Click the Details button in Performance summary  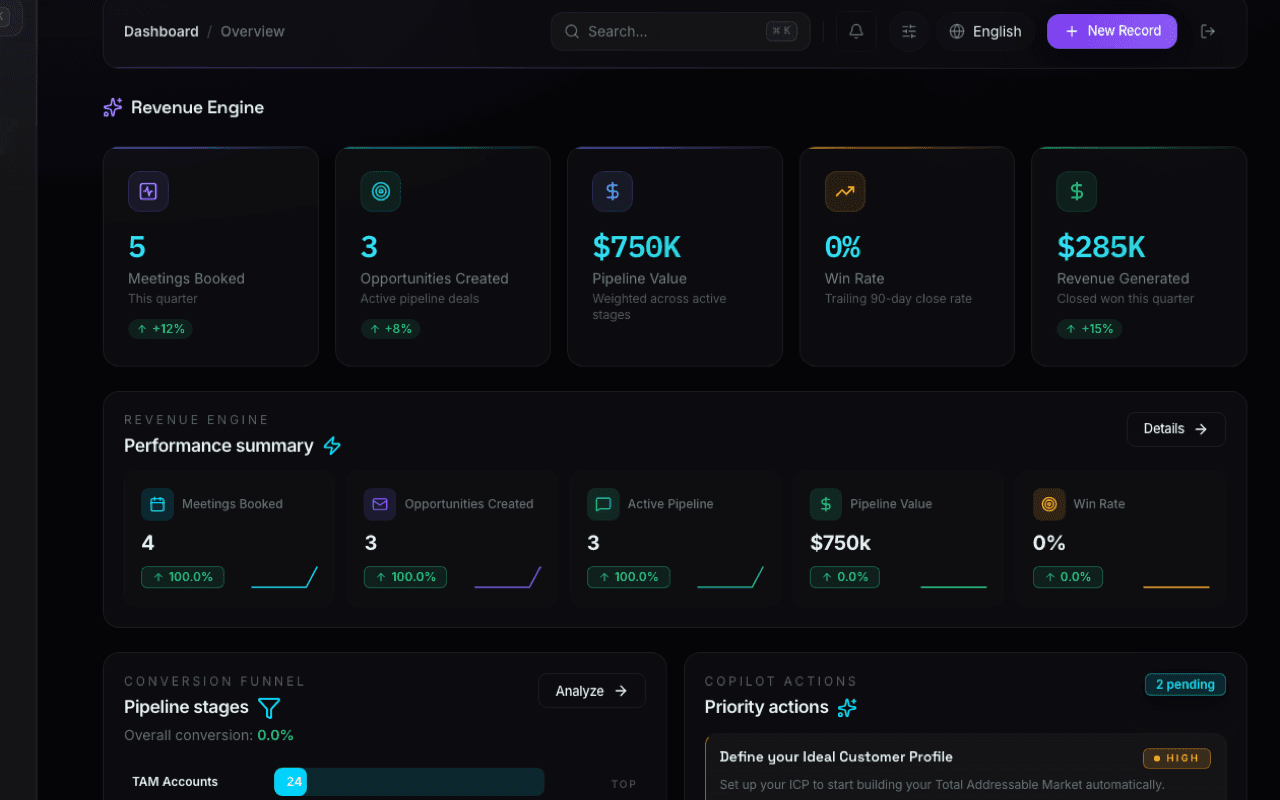click(1176, 429)
